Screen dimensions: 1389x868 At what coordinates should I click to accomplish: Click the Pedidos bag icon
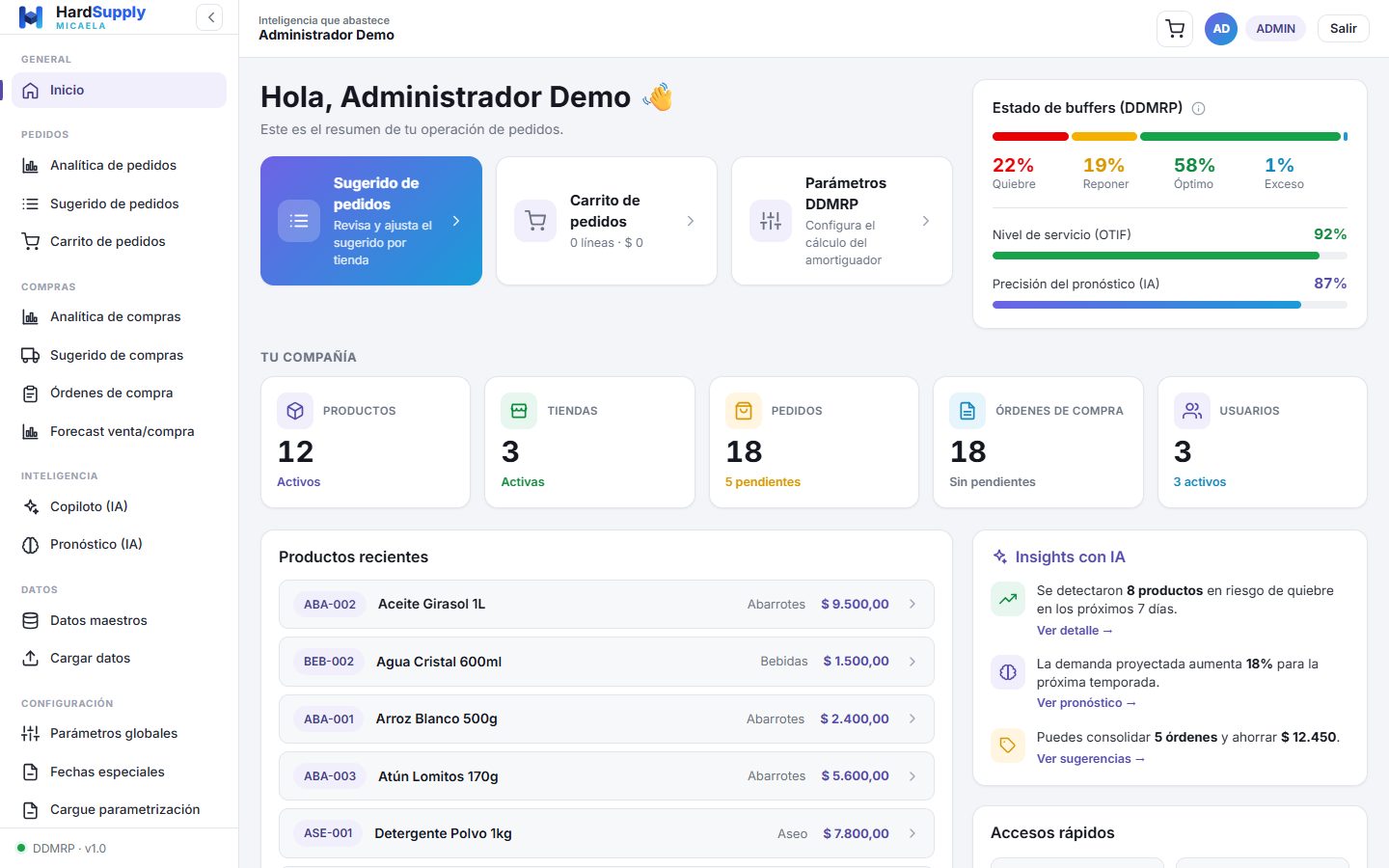click(744, 411)
